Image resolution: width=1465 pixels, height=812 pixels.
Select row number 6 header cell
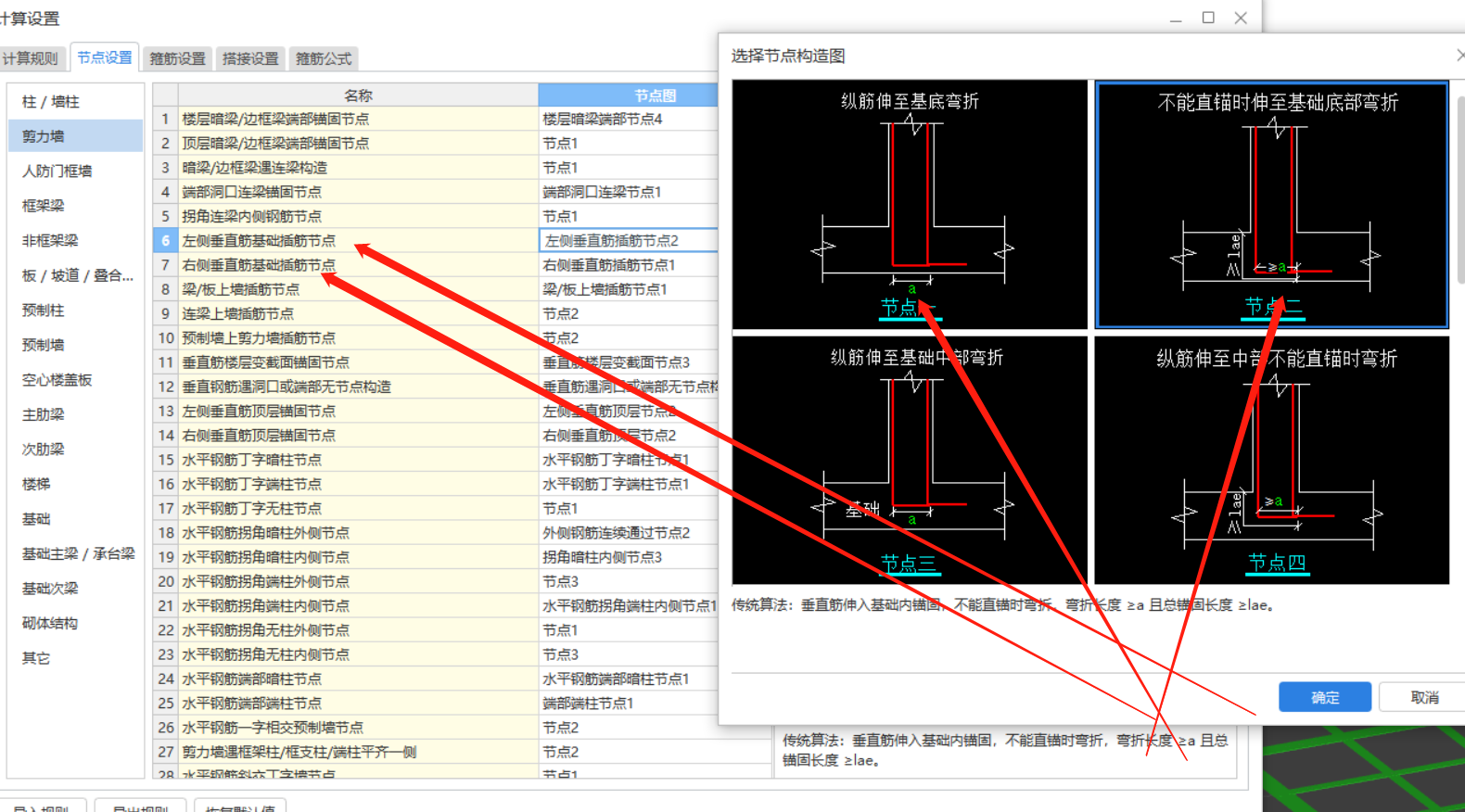coord(165,241)
